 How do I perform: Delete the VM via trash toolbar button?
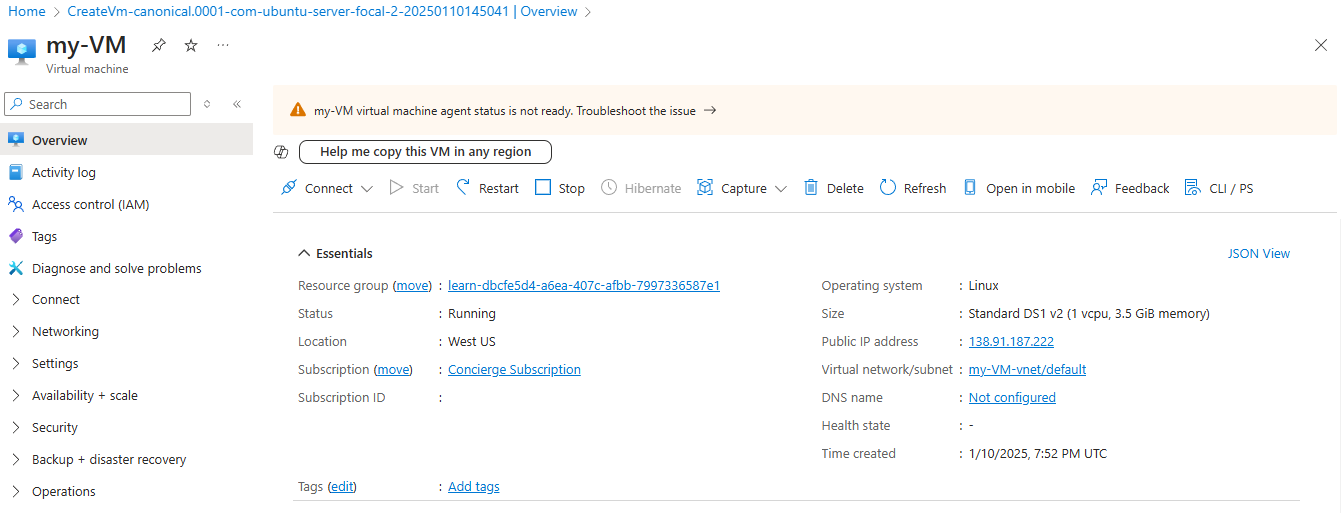tap(833, 188)
